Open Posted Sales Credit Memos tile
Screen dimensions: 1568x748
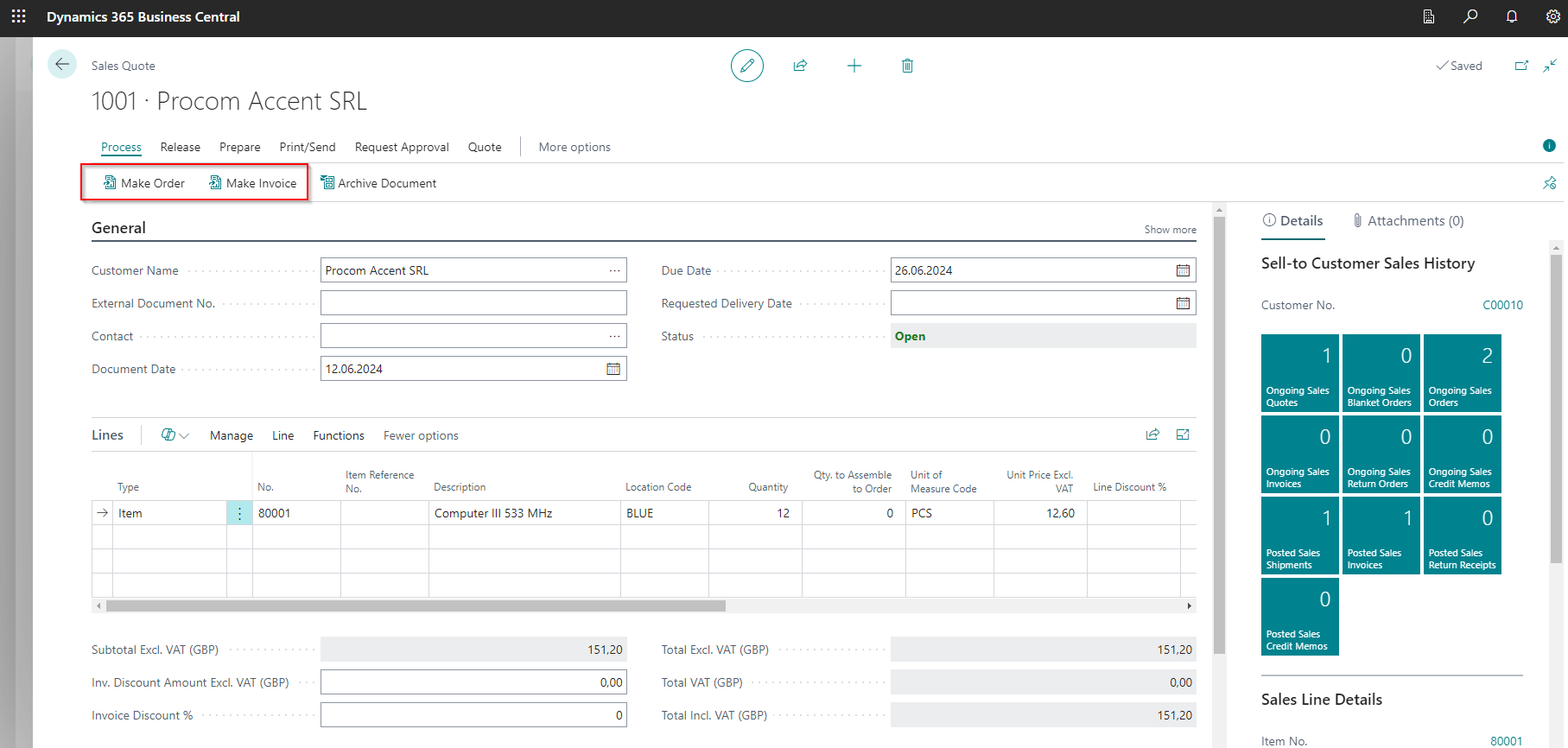click(1299, 616)
